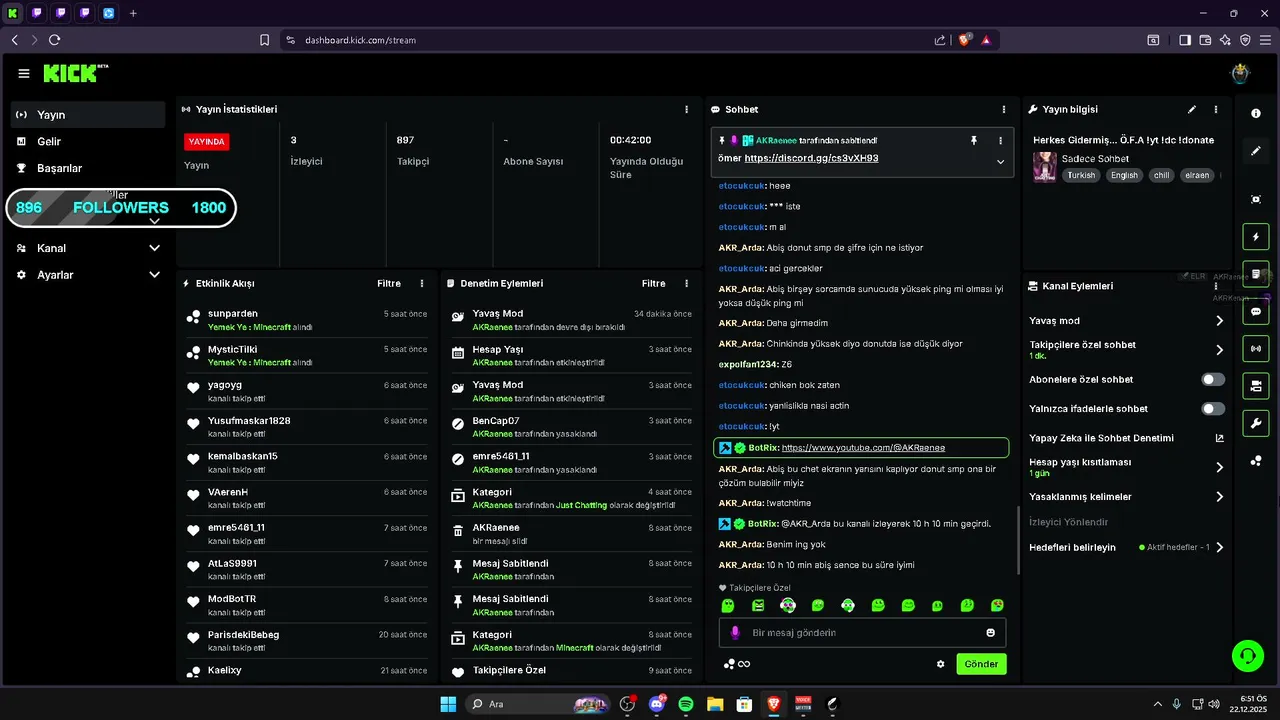Toggle the lightning activity feed sidebar icon
1280x720 pixels.
(x=1256, y=237)
